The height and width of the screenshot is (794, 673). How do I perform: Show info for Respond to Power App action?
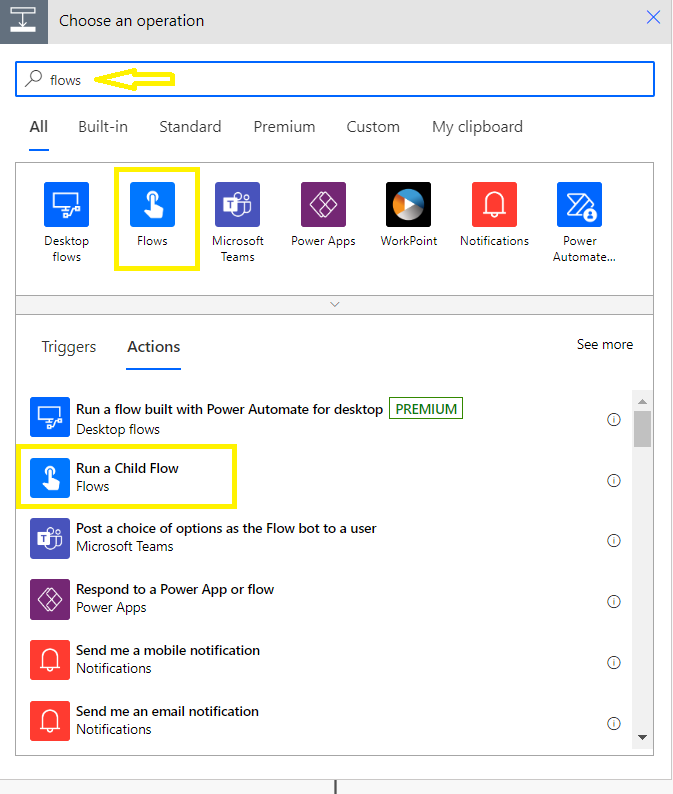[x=614, y=601]
